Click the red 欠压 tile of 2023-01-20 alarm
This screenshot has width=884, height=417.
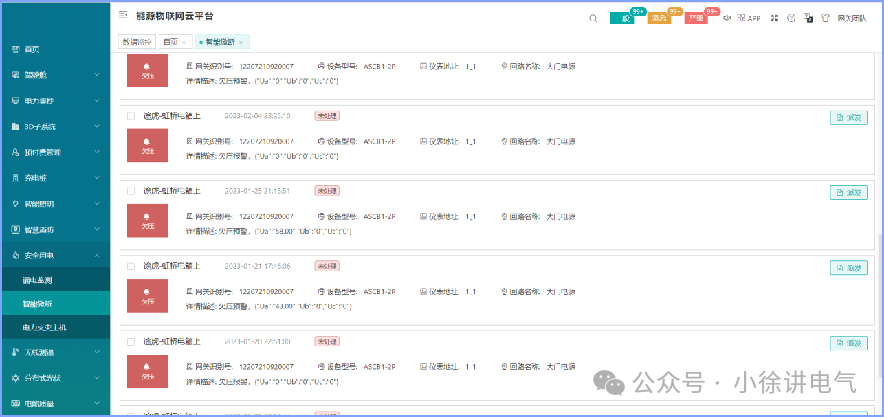pyautogui.click(x=147, y=371)
